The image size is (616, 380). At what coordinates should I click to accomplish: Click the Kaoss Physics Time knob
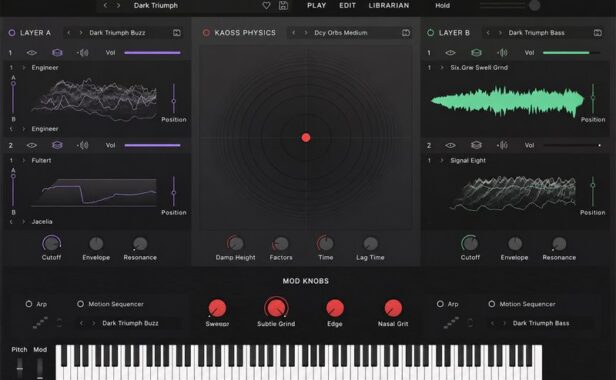[326, 244]
